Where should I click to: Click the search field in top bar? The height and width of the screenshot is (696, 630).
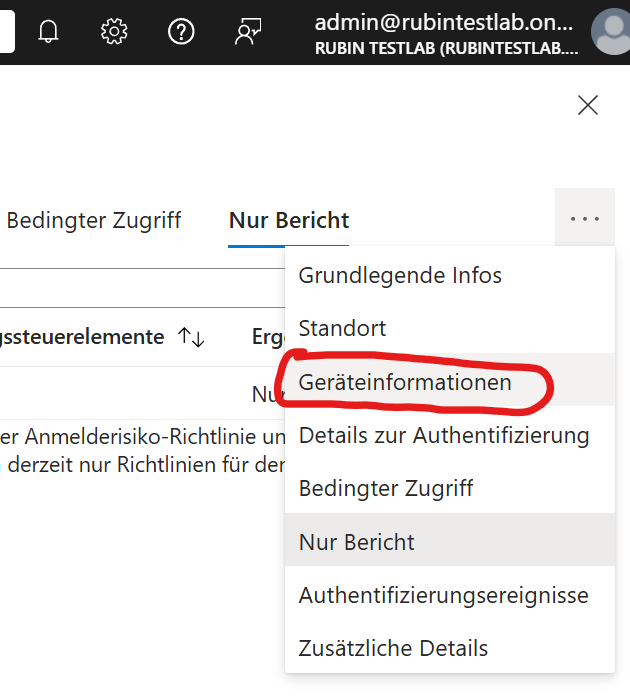pyautogui.click(x=6, y=32)
